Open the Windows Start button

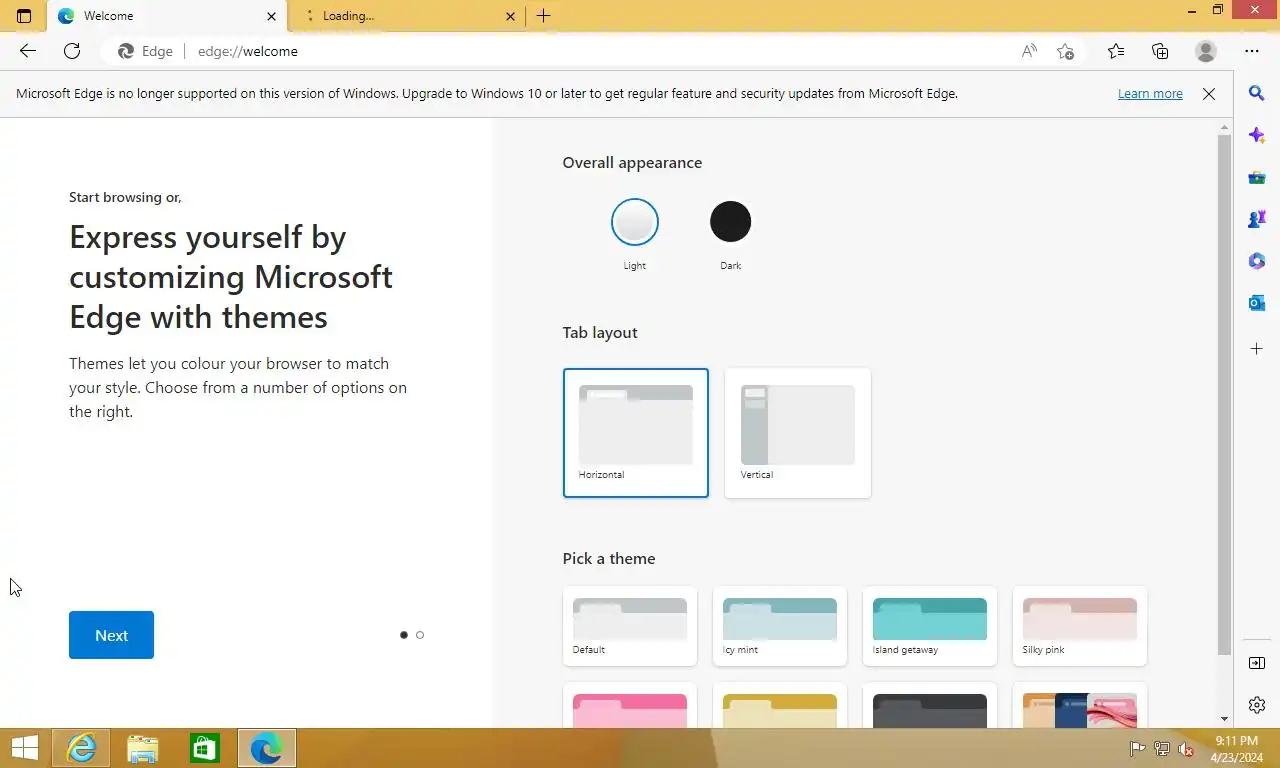tap(24, 748)
